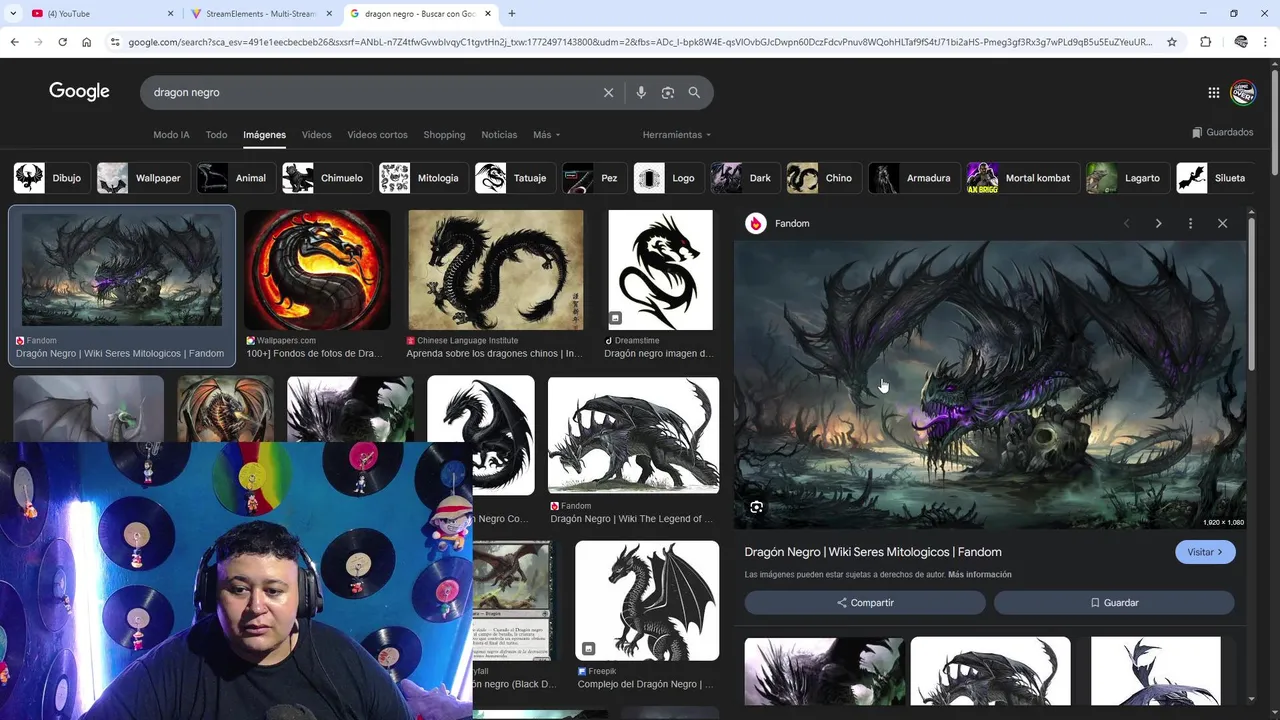
Task: Switch to Videos cortos tab
Action: point(377,135)
